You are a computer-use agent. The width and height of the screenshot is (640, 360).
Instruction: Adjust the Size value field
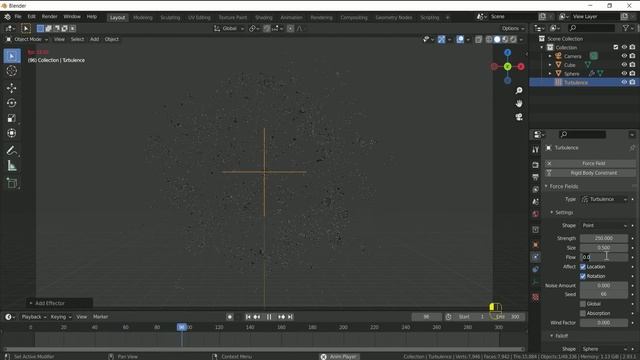604,248
